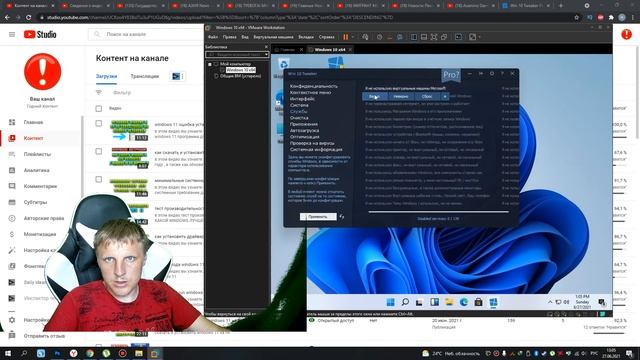Open 'Монетизация' in Studio sidebar

pos(41,234)
